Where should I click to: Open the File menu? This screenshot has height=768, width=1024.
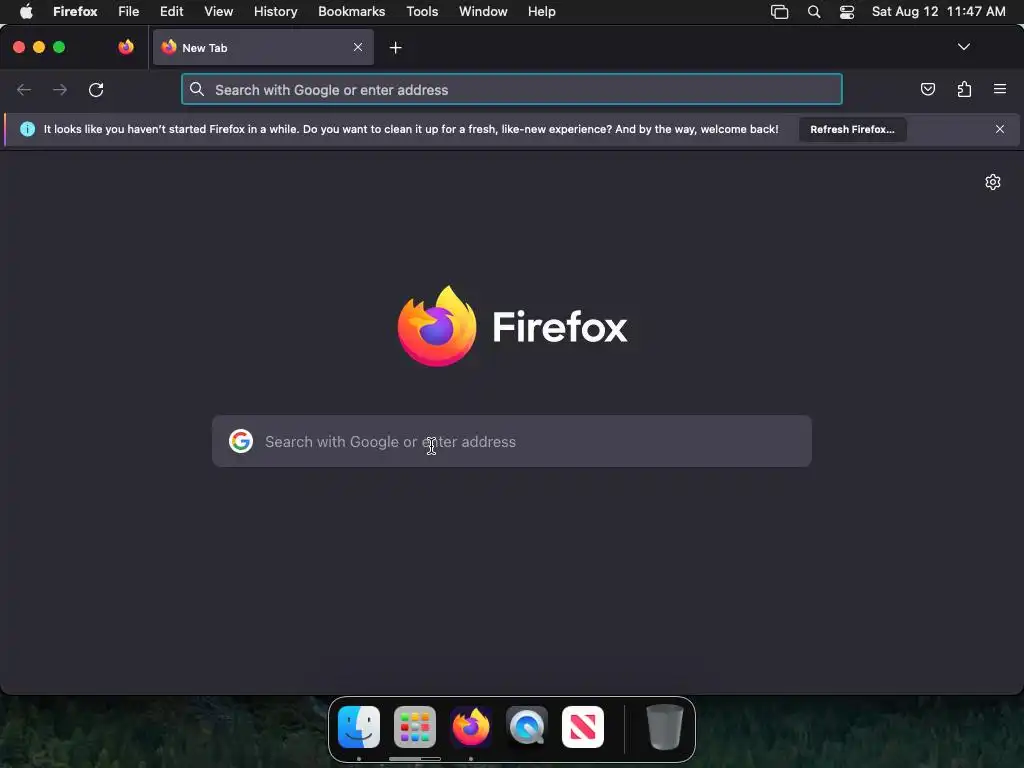click(129, 12)
